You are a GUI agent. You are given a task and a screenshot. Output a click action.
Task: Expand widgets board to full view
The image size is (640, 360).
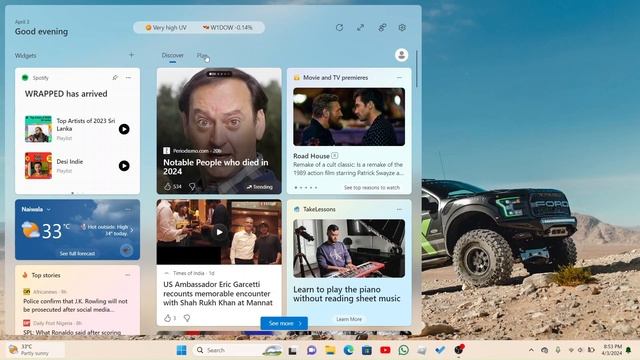pyautogui.click(x=360, y=28)
